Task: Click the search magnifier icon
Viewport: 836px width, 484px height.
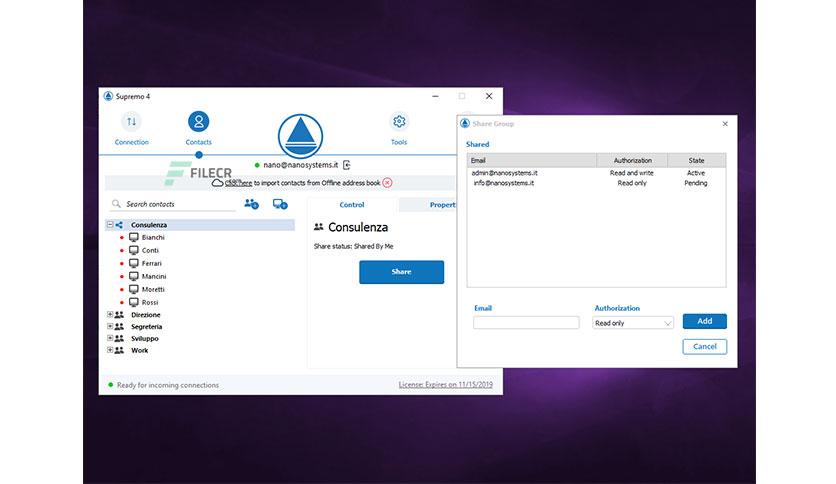Action: (116, 204)
